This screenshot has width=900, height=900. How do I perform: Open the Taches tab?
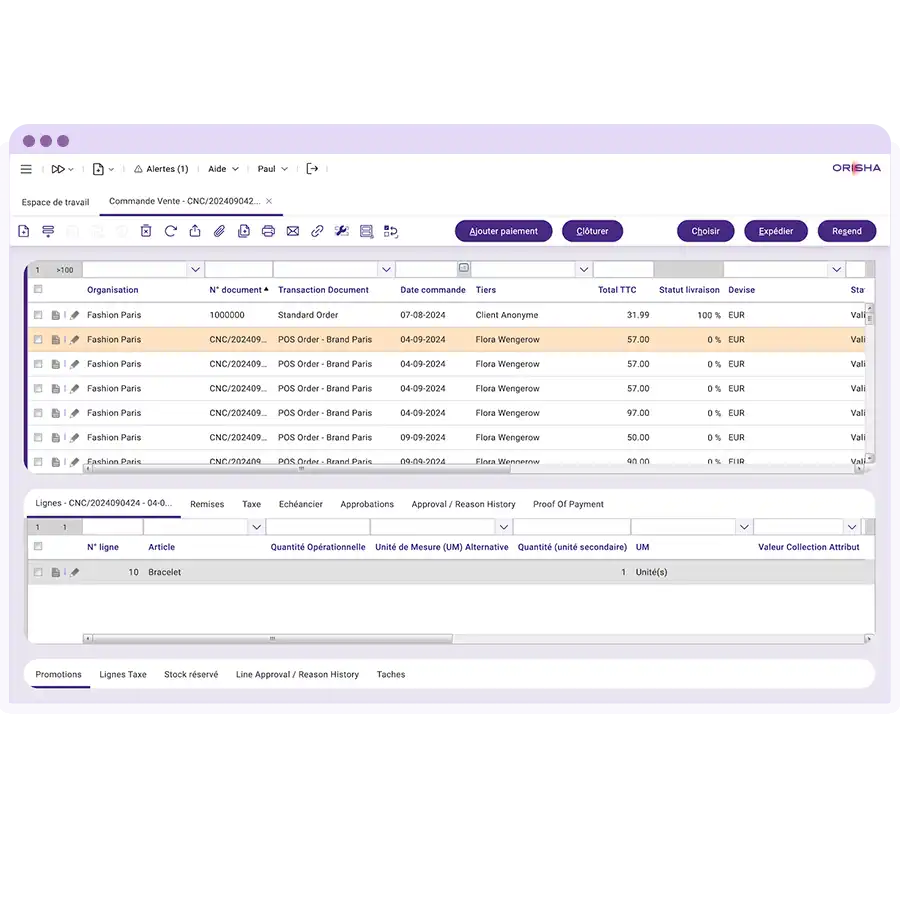click(391, 674)
